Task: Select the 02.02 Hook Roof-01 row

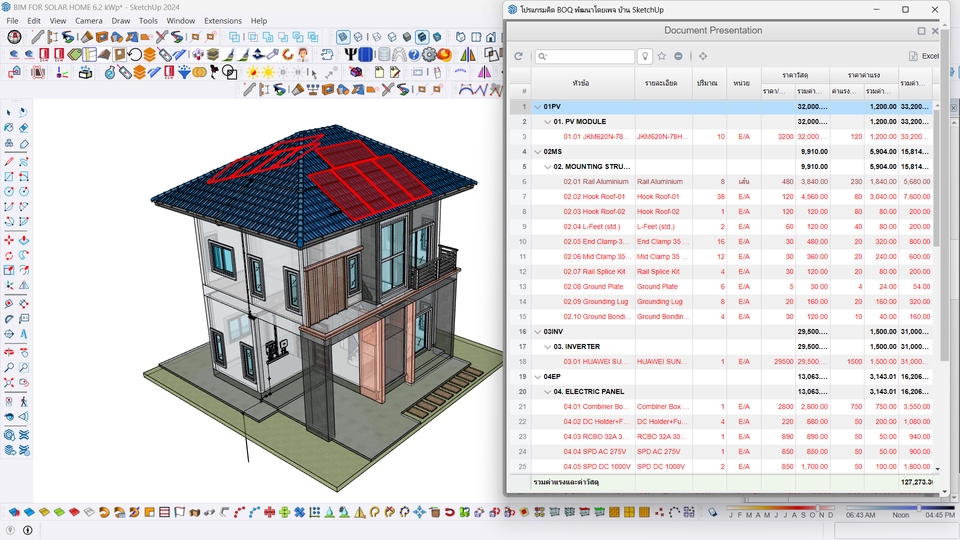Action: (x=721, y=197)
